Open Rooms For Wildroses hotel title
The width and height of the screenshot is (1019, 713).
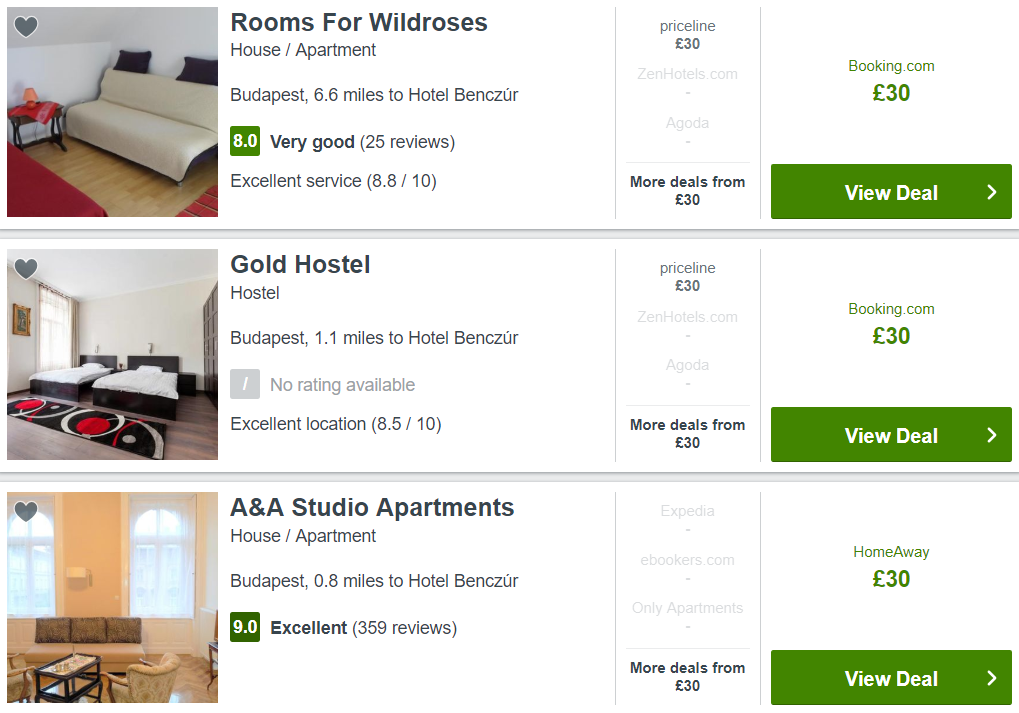pyautogui.click(x=359, y=22)
